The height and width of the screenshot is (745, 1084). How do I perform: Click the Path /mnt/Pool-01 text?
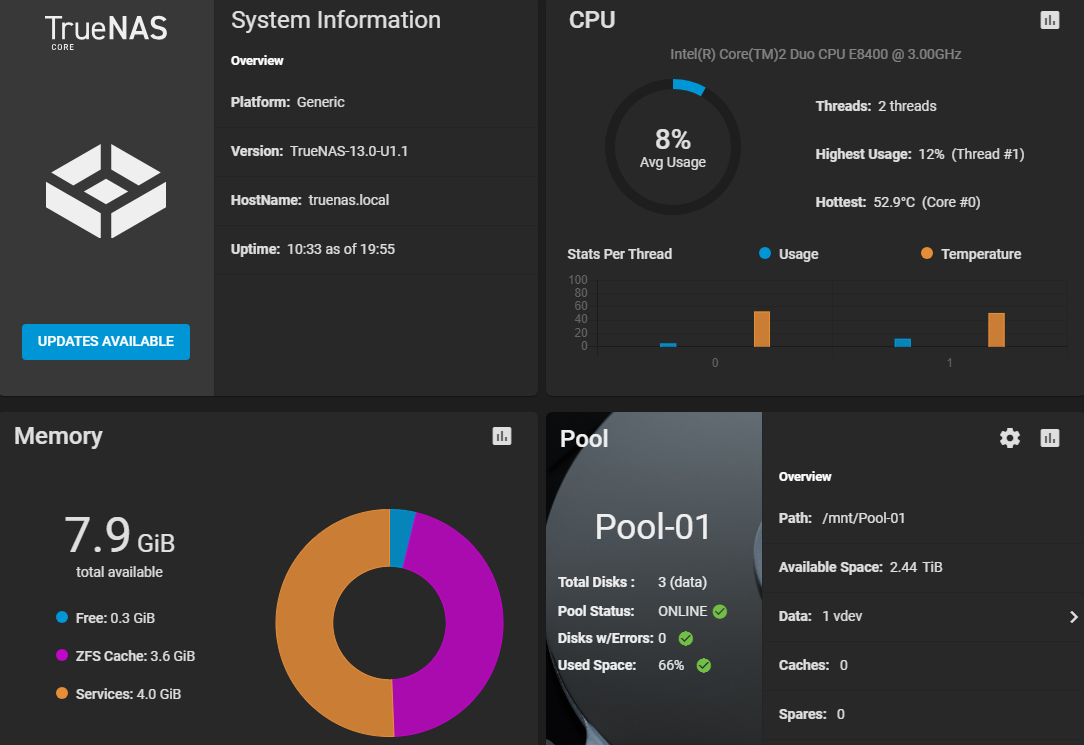(x=841, y=518)
